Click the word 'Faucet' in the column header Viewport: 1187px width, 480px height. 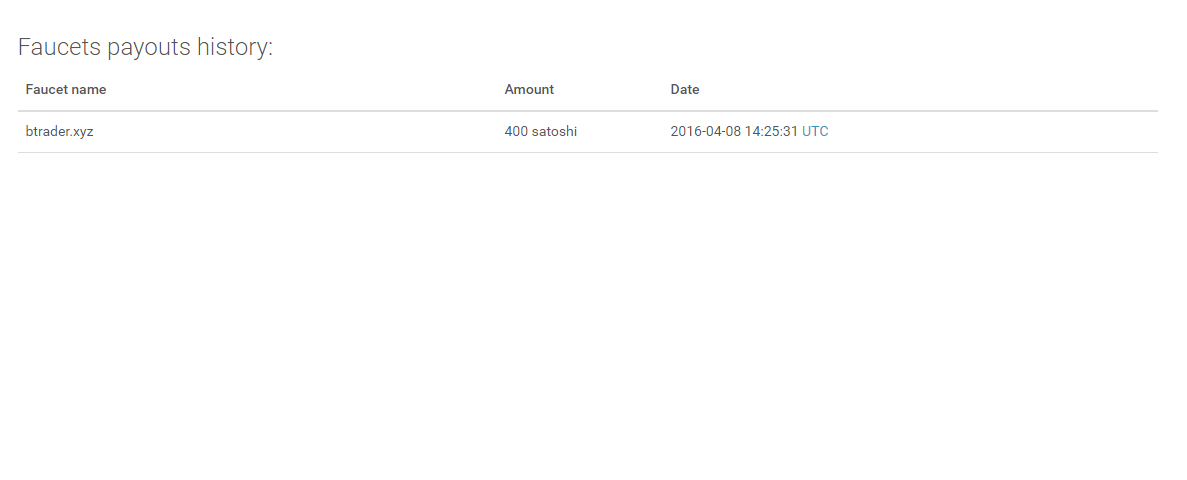point(47,89)
